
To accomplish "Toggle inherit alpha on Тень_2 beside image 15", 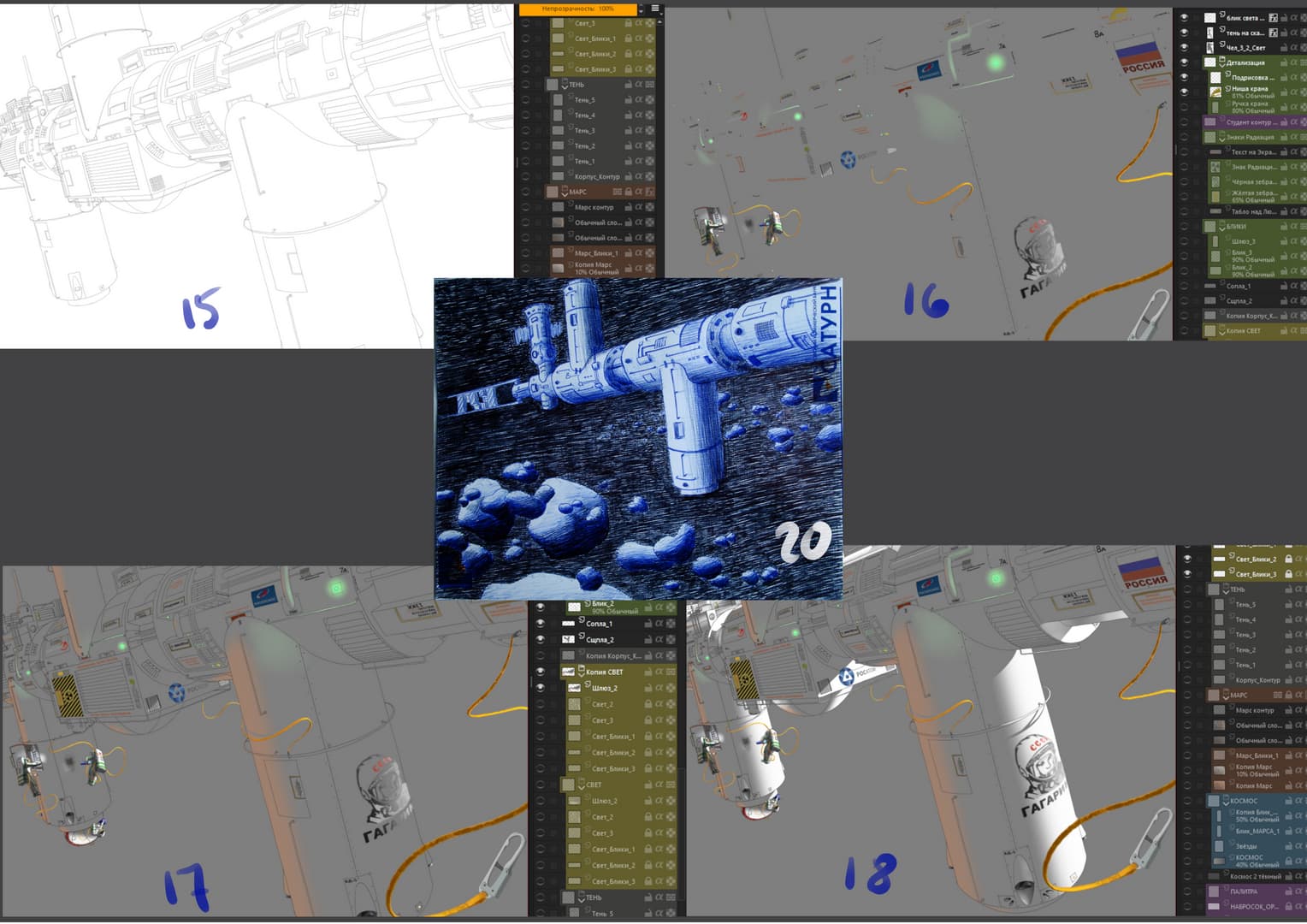I will (638, 145).
